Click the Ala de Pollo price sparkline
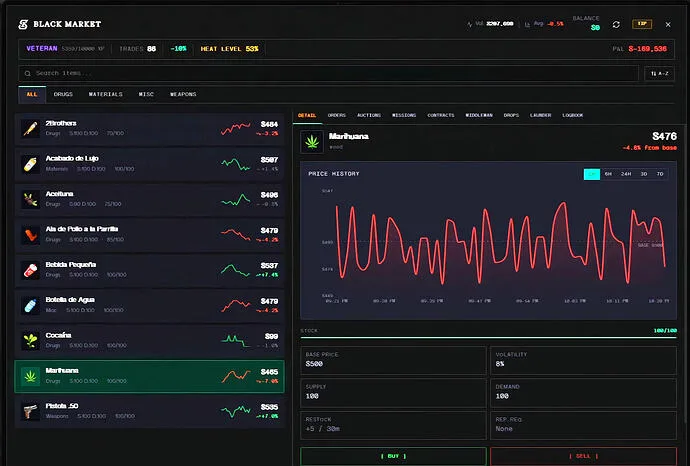This screenshot has width=690, height=466. 235,235
